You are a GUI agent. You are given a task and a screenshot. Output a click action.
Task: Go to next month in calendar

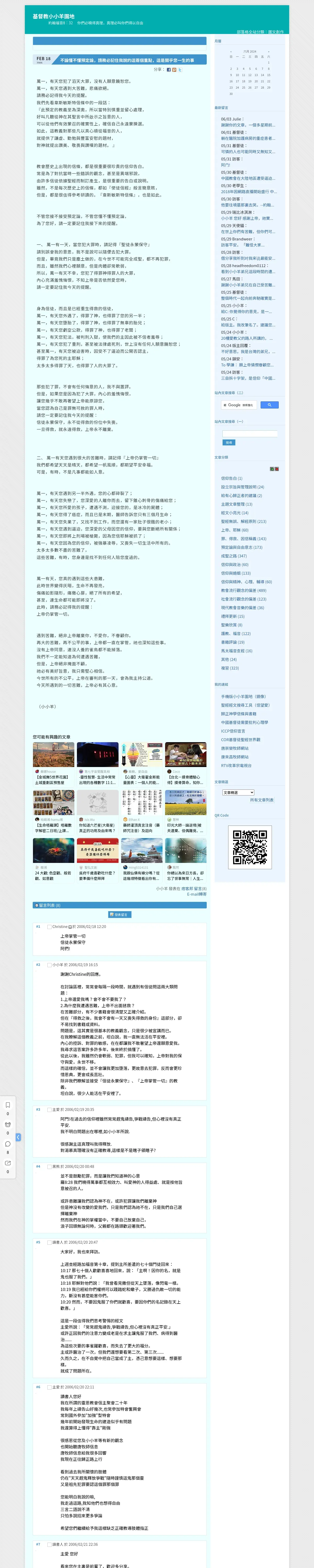click(269, 52)
